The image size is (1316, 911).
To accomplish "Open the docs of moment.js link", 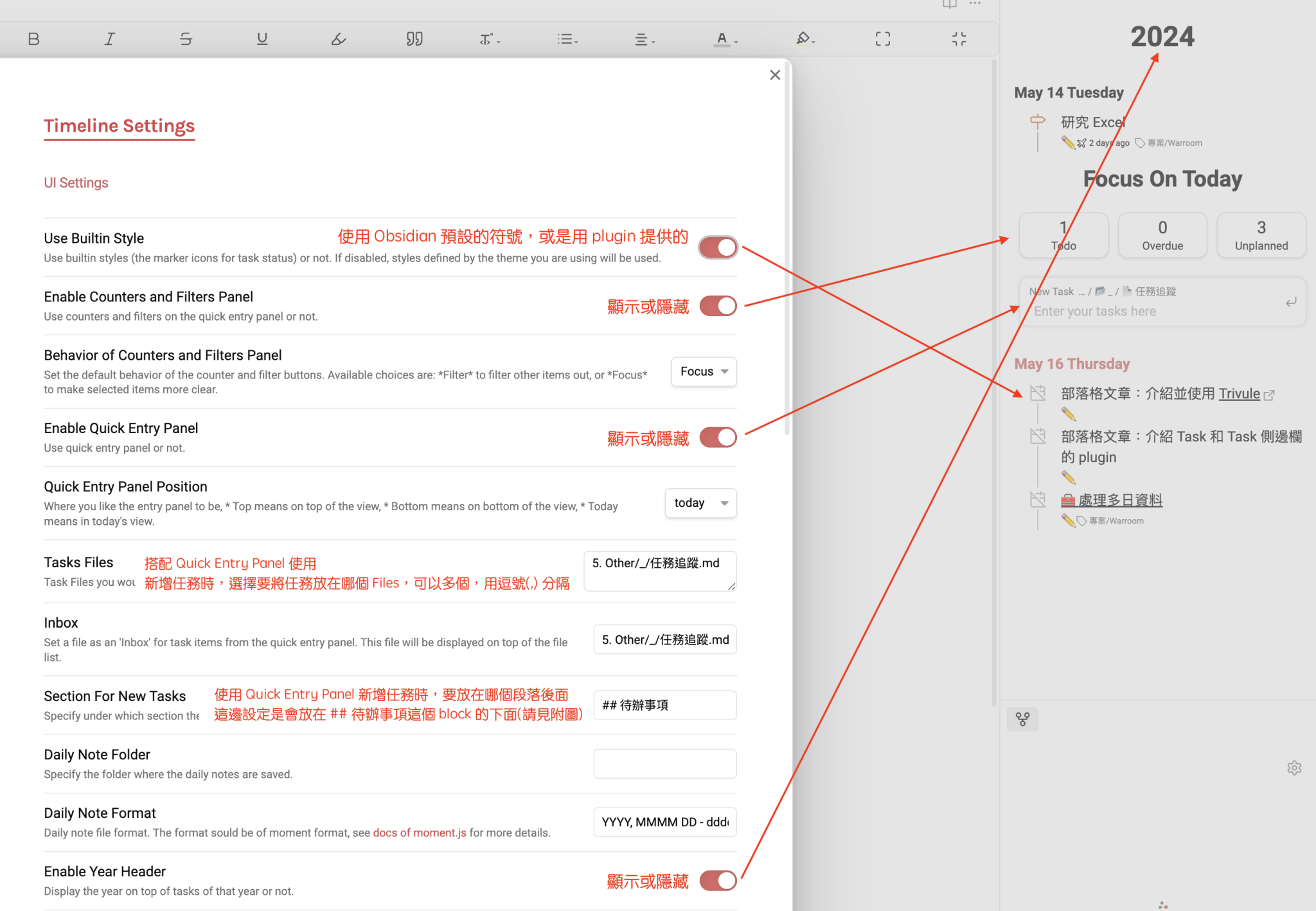I will point(419,833).
